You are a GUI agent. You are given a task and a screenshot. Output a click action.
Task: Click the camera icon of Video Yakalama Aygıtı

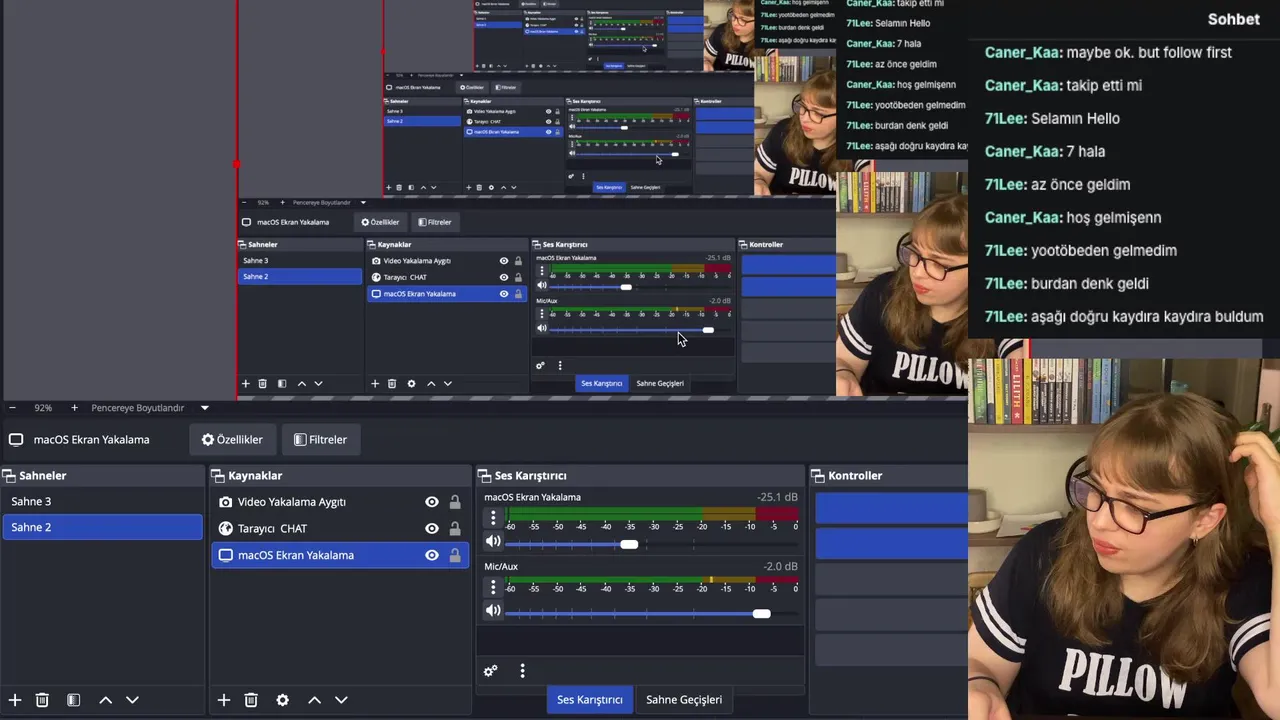click(226, 502)
